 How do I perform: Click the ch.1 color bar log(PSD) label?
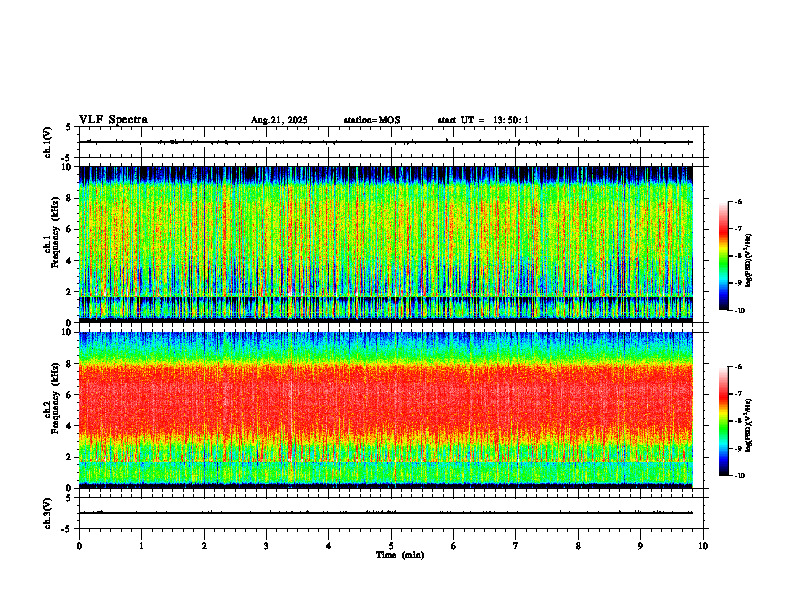click(749, 261)
